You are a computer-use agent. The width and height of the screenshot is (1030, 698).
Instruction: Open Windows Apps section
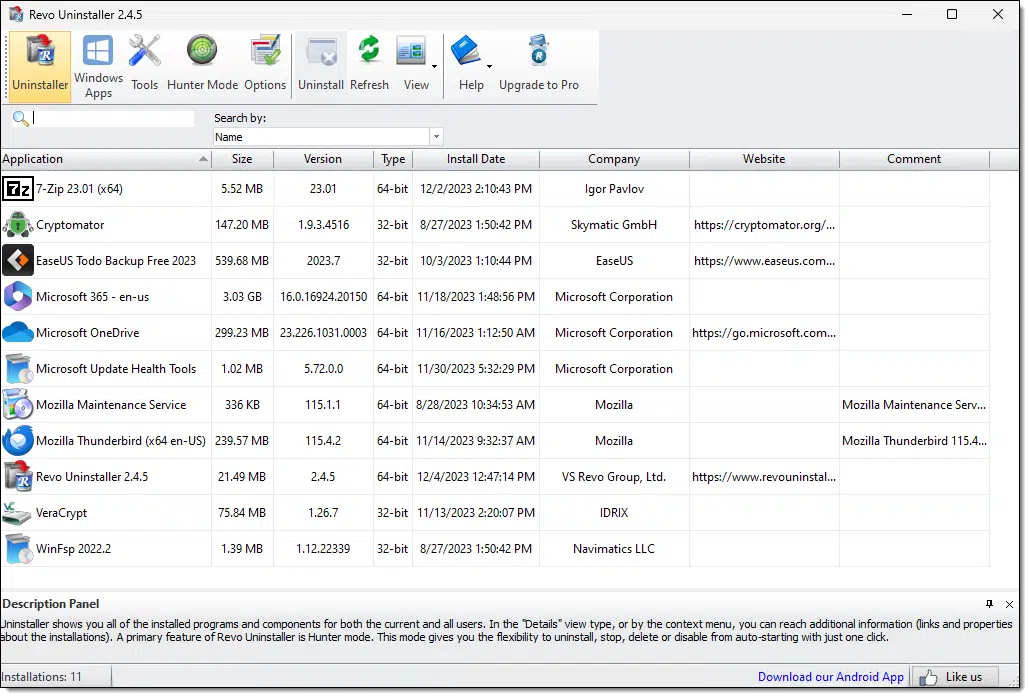(x=99, y=66)
